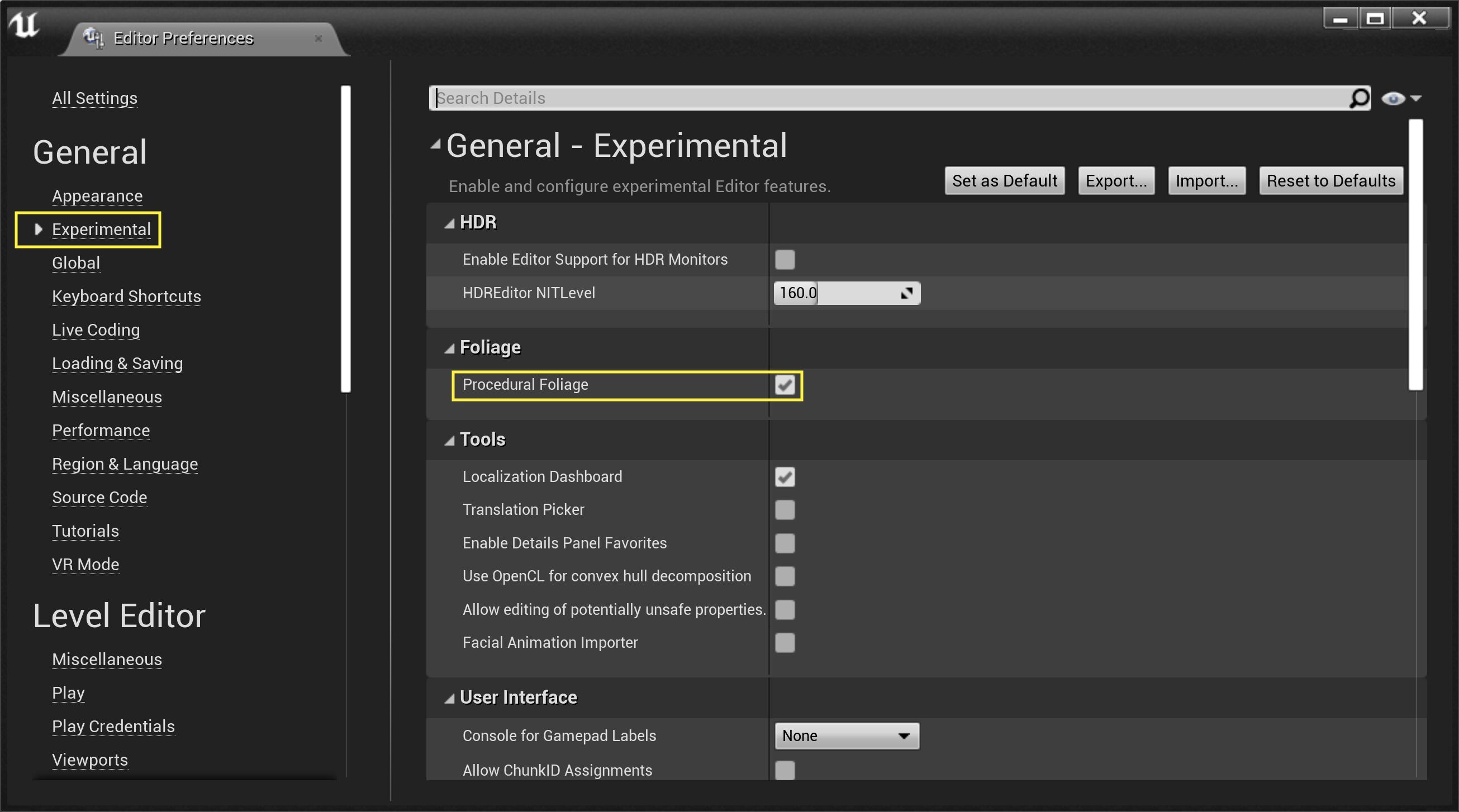
Task: Enable Editor Support for HDR Monitors
Action: tap(785, 260)
